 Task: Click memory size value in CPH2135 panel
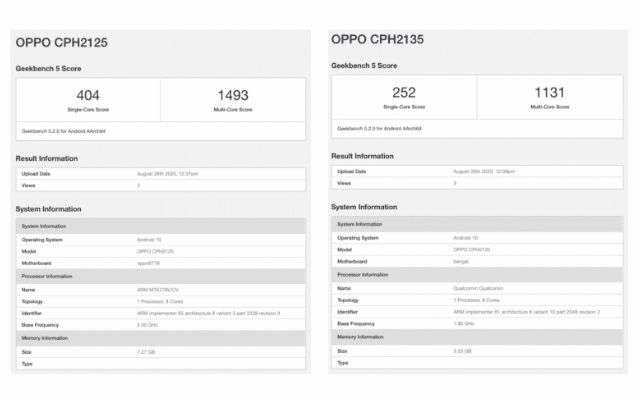point(462,351)
